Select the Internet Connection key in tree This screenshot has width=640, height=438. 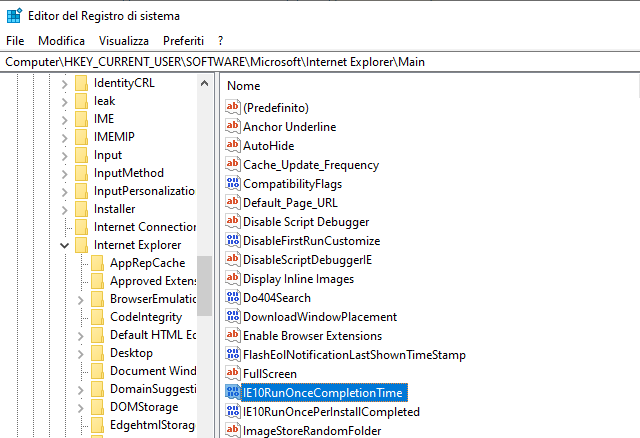pos(144,227)
